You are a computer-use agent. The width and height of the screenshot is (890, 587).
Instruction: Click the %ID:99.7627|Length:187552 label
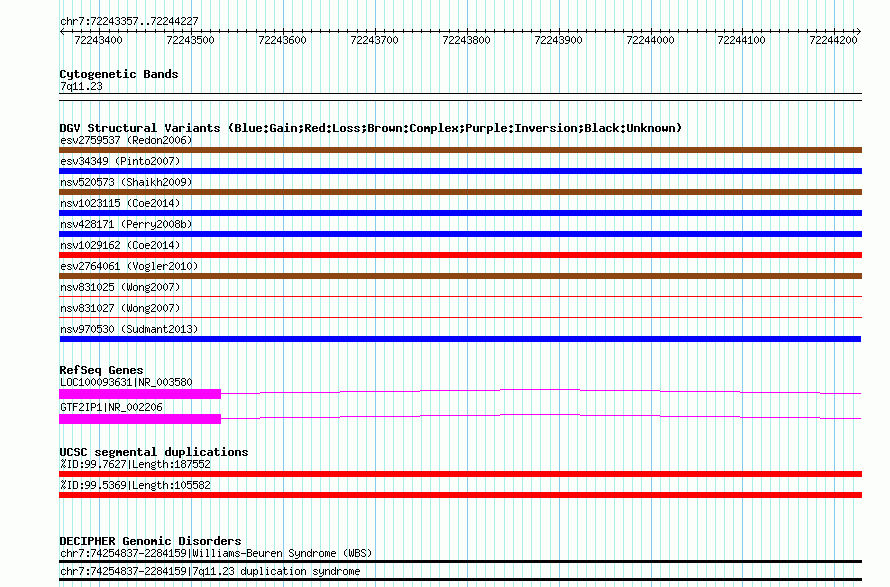pos(135,464)
